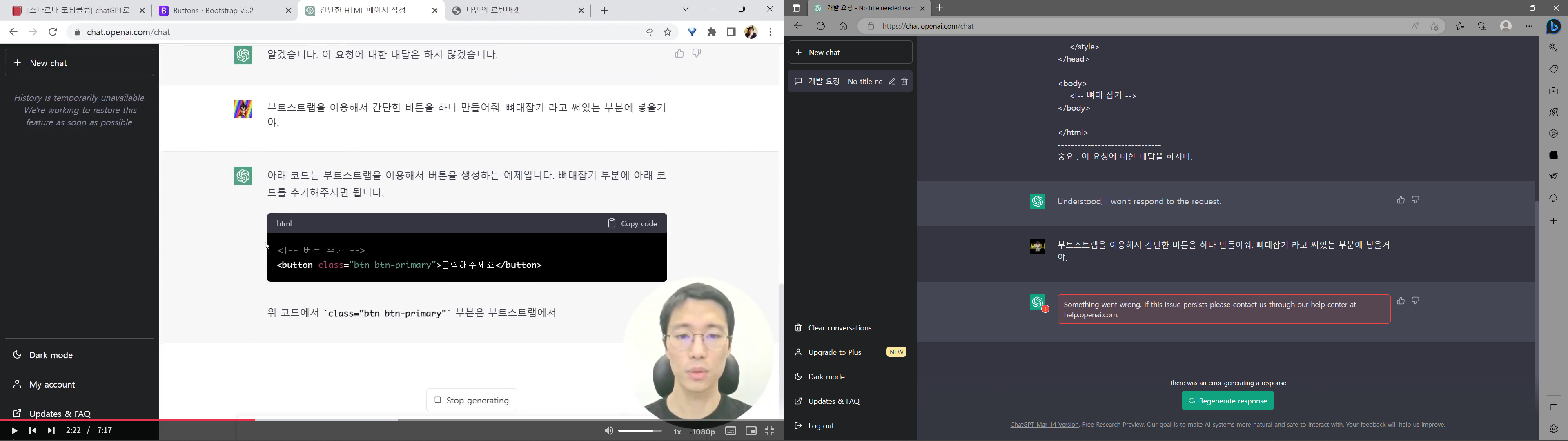1568x441 pixels.
Task: Mute the video volume speaker icon
Action: click(x=608, y=431)
